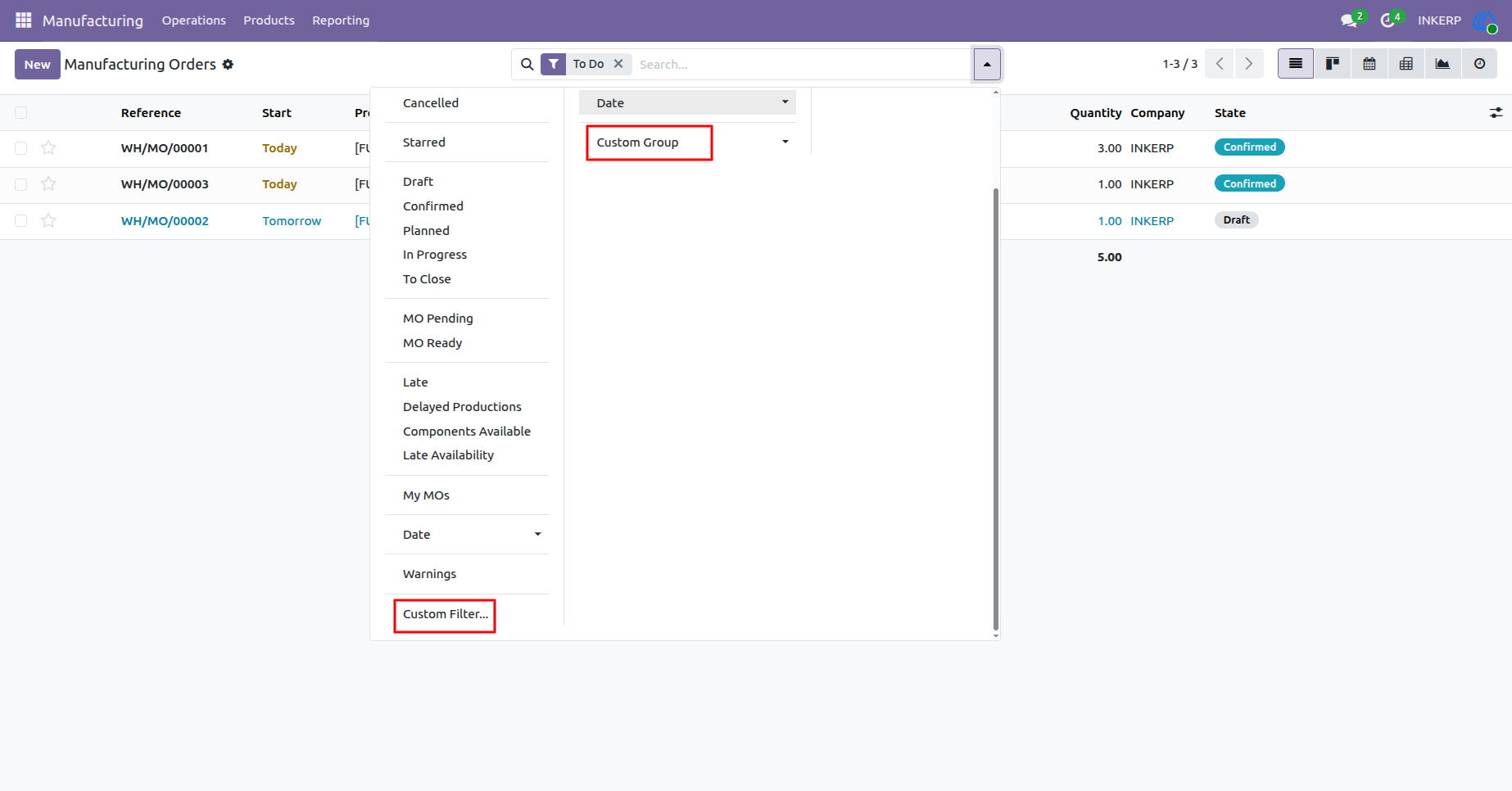1512x791 pixels.
Task: Star the WH/MO/00001 order
Action: pos(48,147)
